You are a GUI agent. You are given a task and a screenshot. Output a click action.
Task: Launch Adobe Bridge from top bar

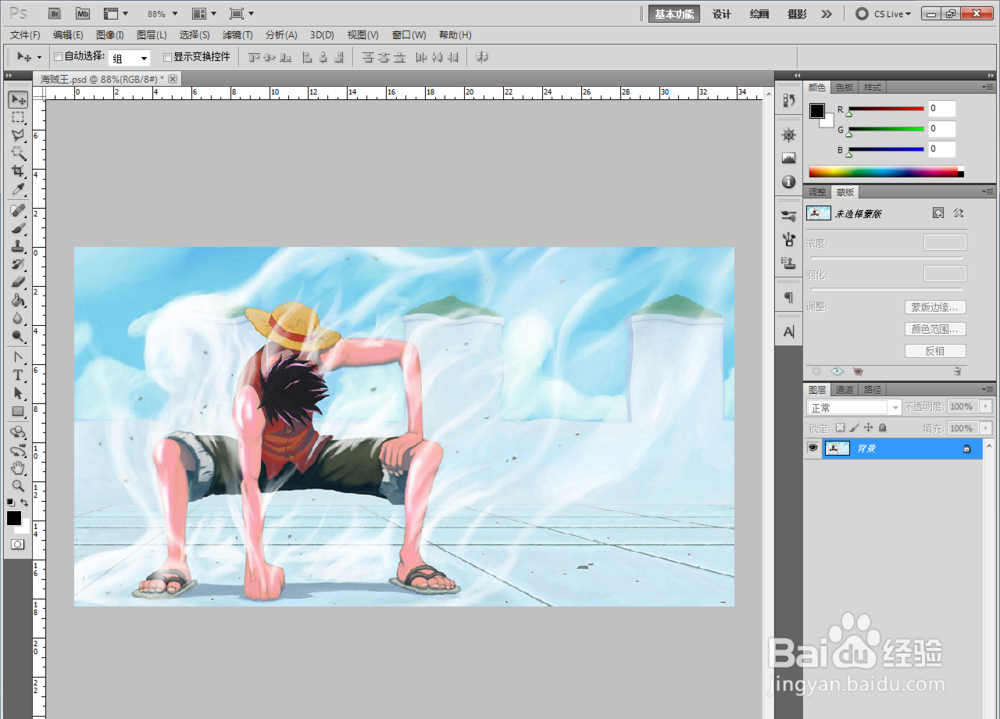55,13
